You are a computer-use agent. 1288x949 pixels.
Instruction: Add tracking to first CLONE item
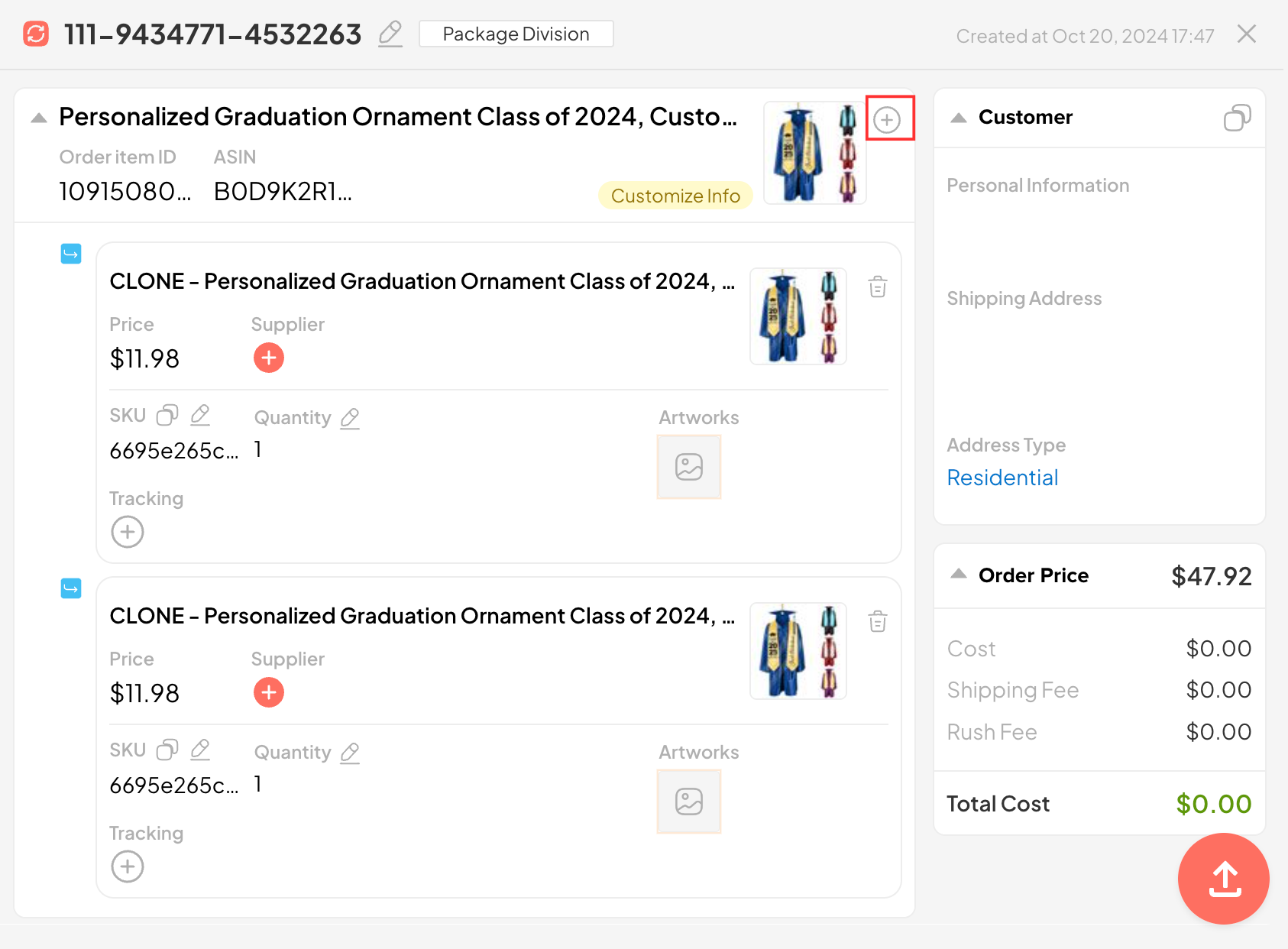click(128, 532)
